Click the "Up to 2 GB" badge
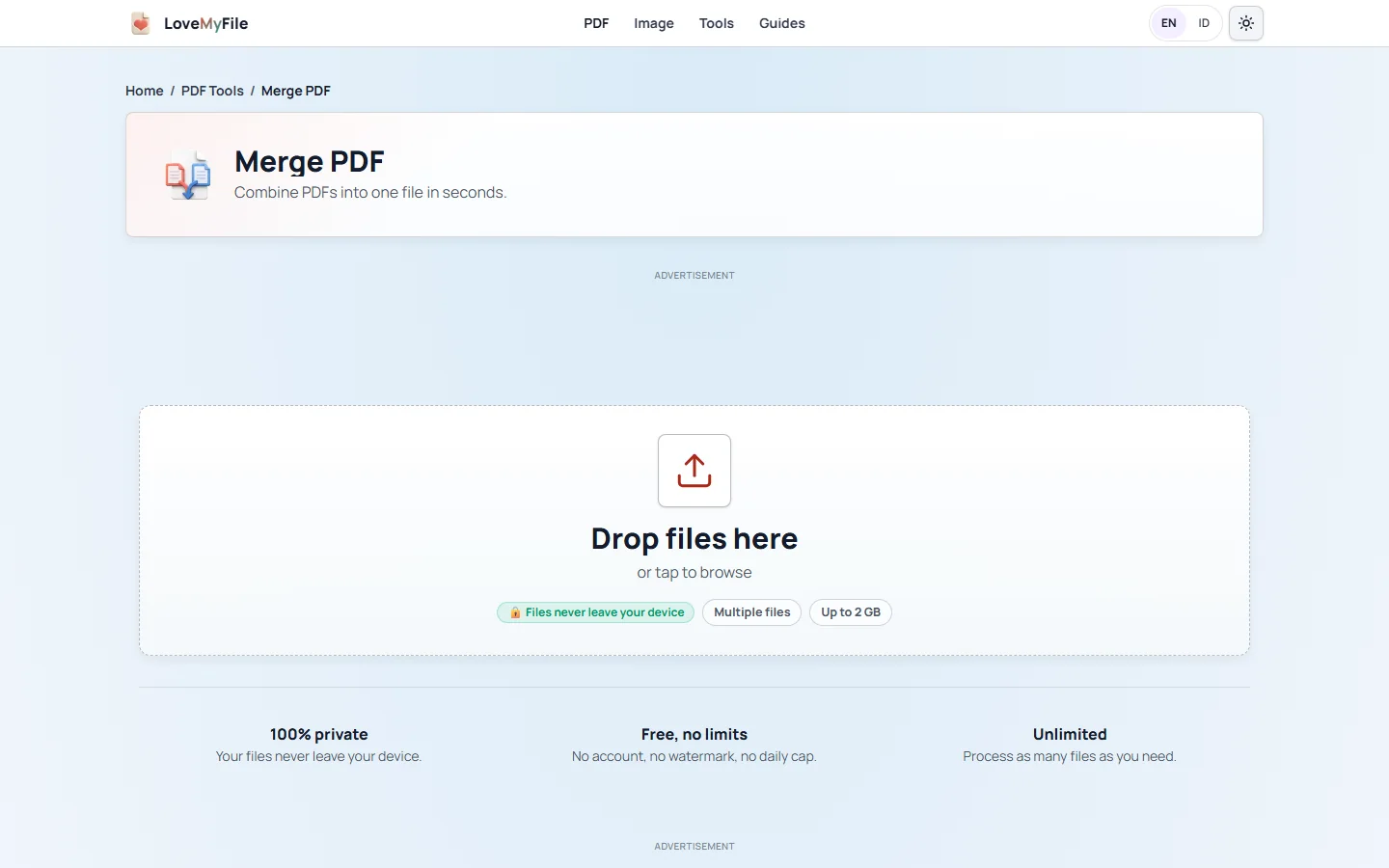 851,612
